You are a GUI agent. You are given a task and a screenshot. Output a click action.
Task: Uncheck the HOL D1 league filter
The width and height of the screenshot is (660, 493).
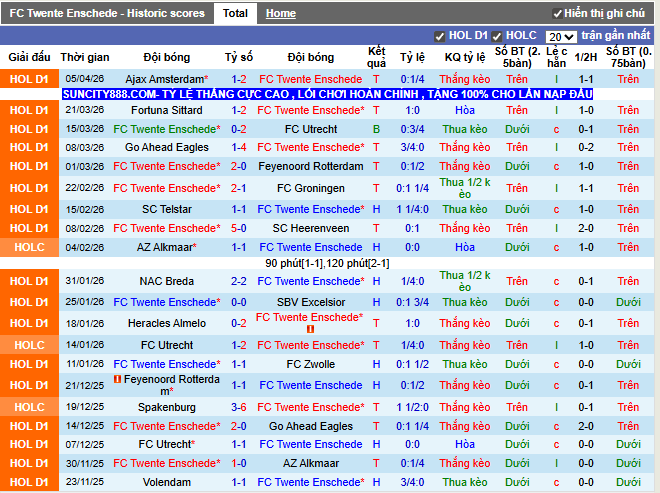(x=439, y=37)
